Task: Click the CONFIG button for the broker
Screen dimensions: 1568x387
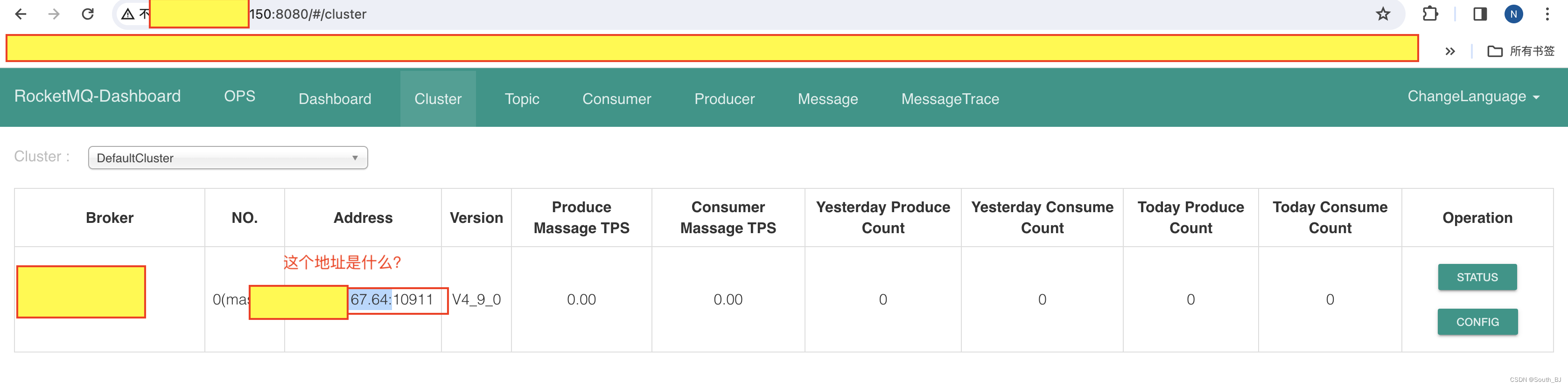Action: point(1477,322)
